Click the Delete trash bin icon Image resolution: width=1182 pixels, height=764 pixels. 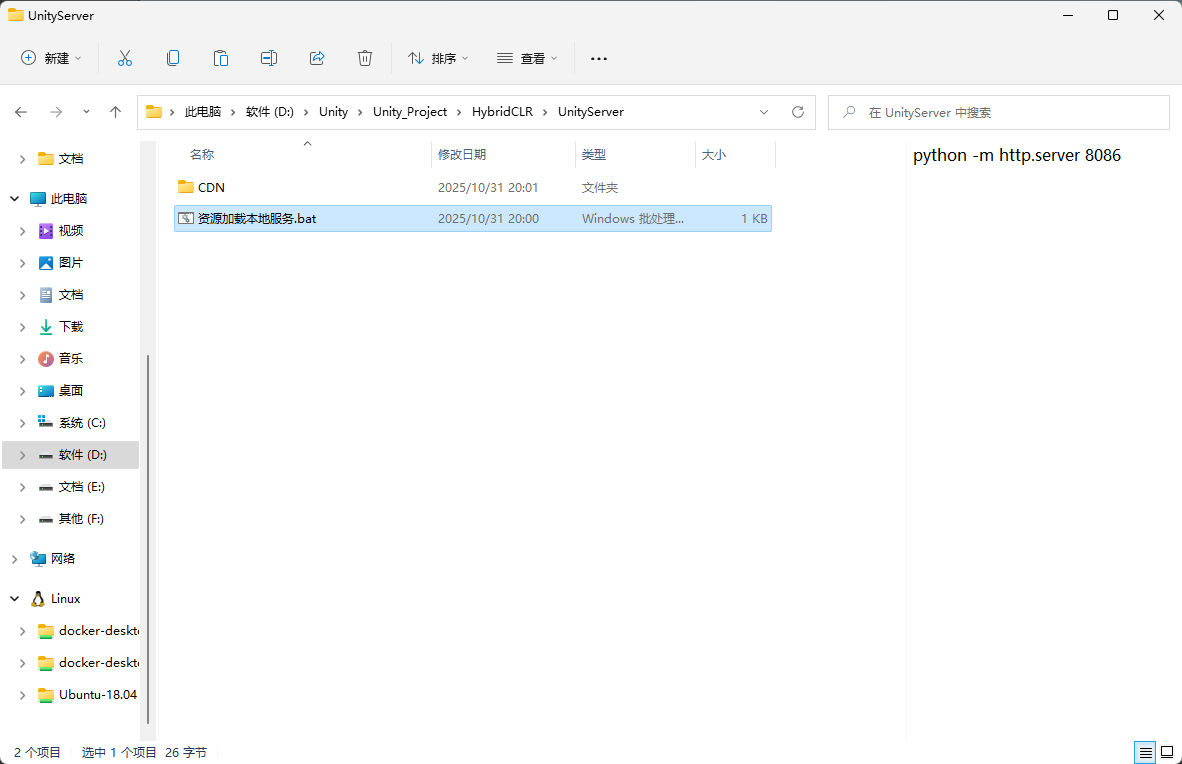coord(365,58)
